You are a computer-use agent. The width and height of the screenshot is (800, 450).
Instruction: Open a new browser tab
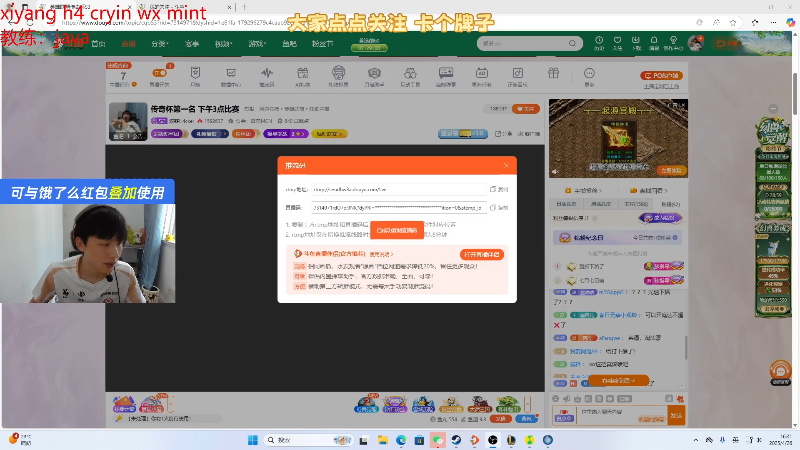[x=244, y=7]
